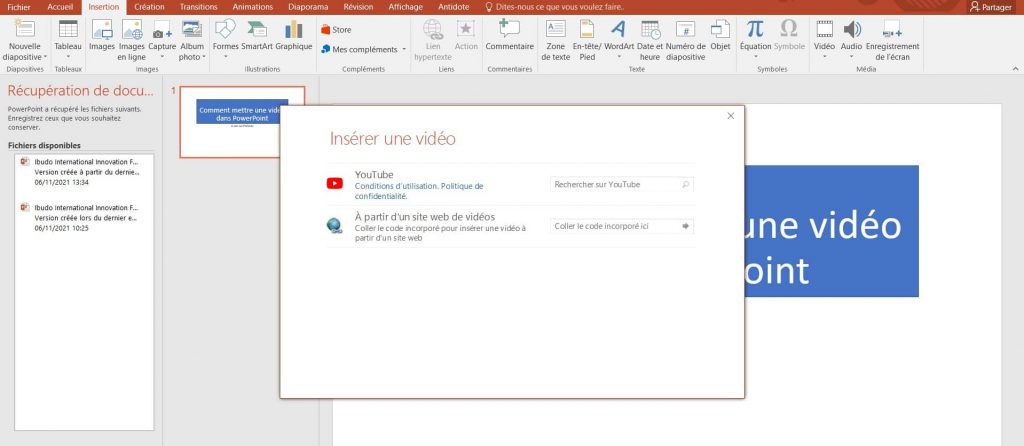
Task: Select slide 1 thumbnail
Action: tap(242, 121)
